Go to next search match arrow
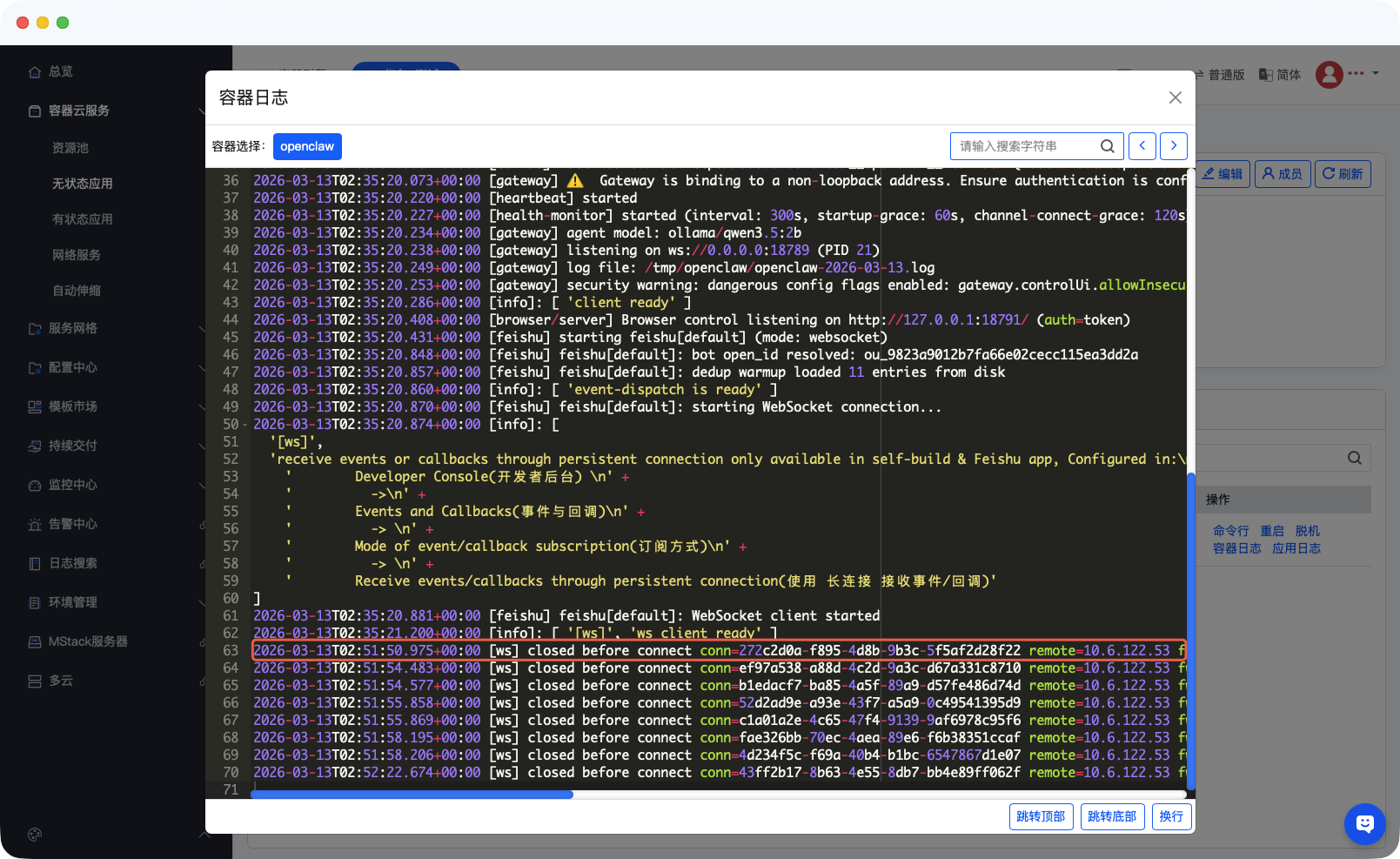1400x859 pixels. tap(1174, 146)
